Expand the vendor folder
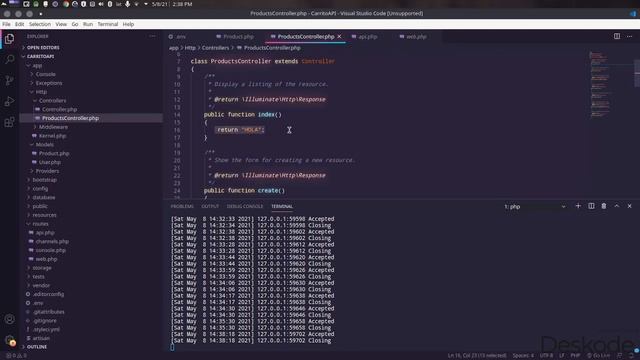The width and height of the screenshot is (640, 360). coord(41,286)
